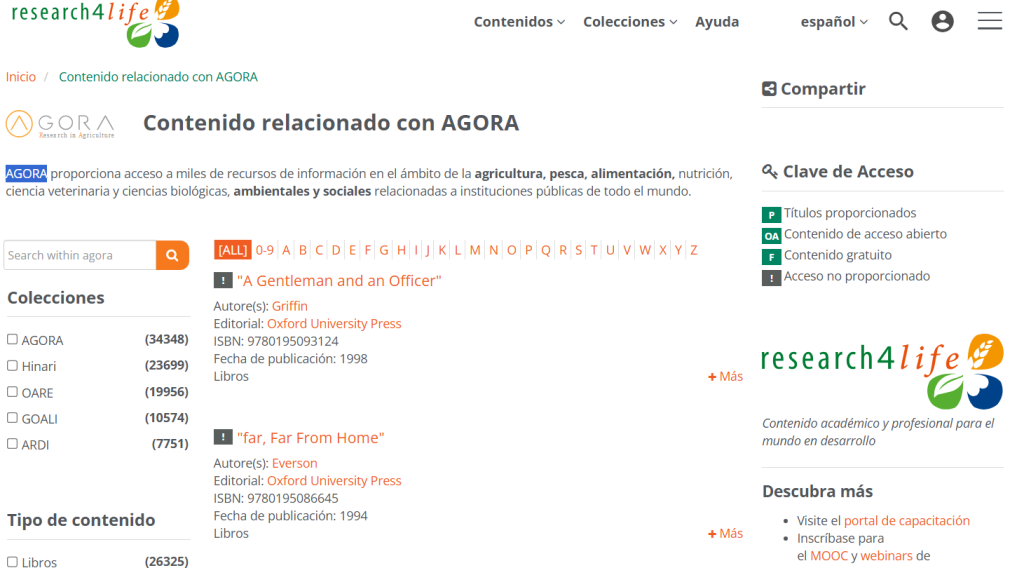Open the español language dropdown
This screenshot has height=568, width=1024.
(834, 22)
